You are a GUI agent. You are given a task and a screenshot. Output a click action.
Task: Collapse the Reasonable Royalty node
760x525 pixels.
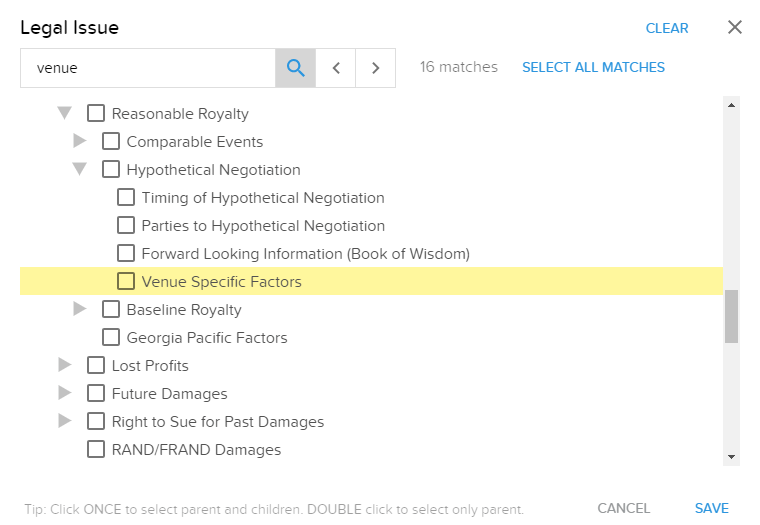click(x=64, y=113)
